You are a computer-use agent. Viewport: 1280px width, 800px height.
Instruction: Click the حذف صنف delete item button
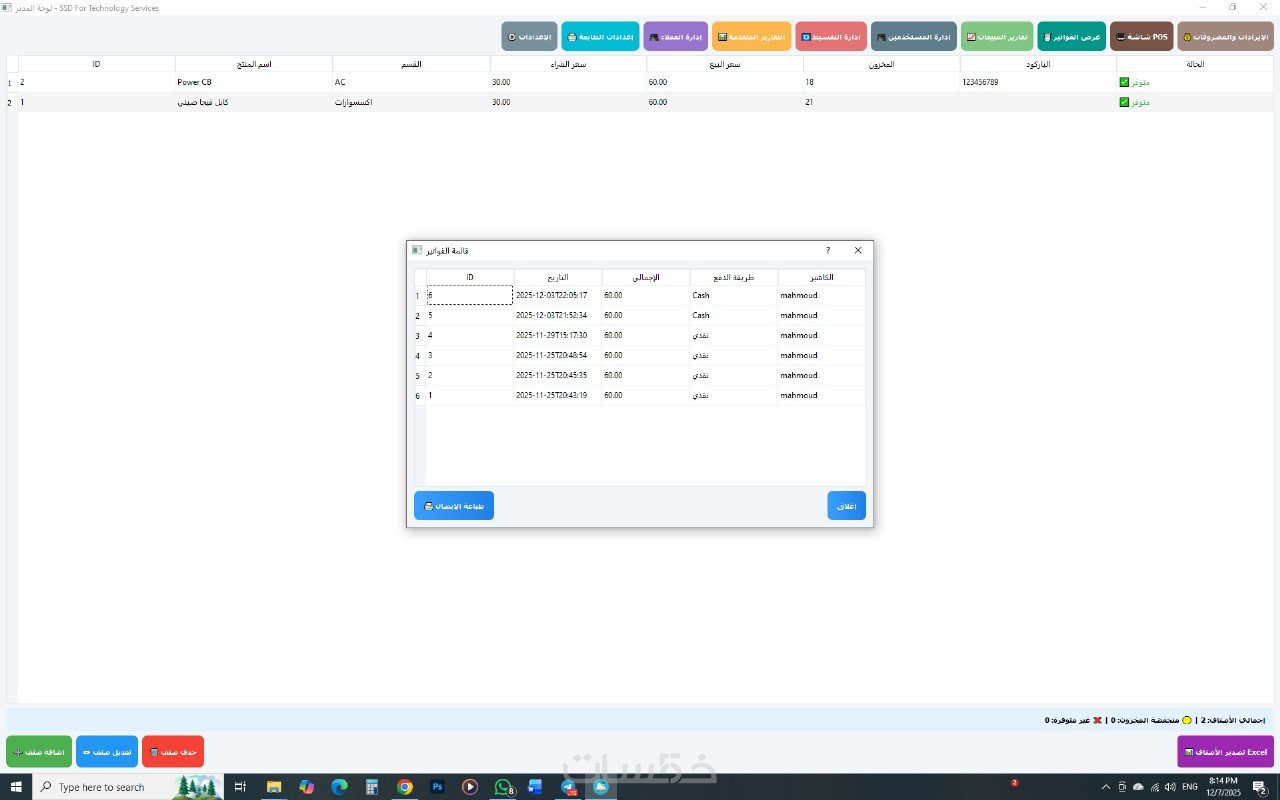(x=173, y=752)
